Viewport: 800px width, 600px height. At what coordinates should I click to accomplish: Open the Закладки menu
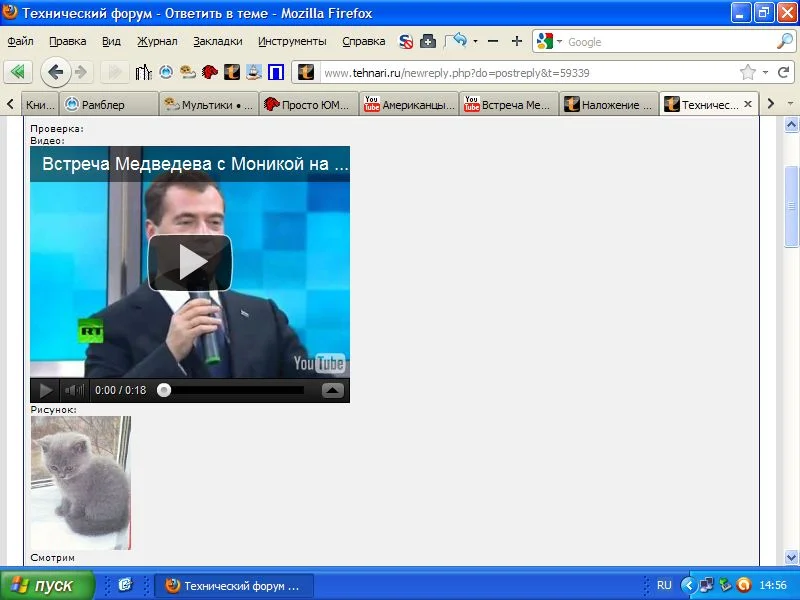(217, 41)
